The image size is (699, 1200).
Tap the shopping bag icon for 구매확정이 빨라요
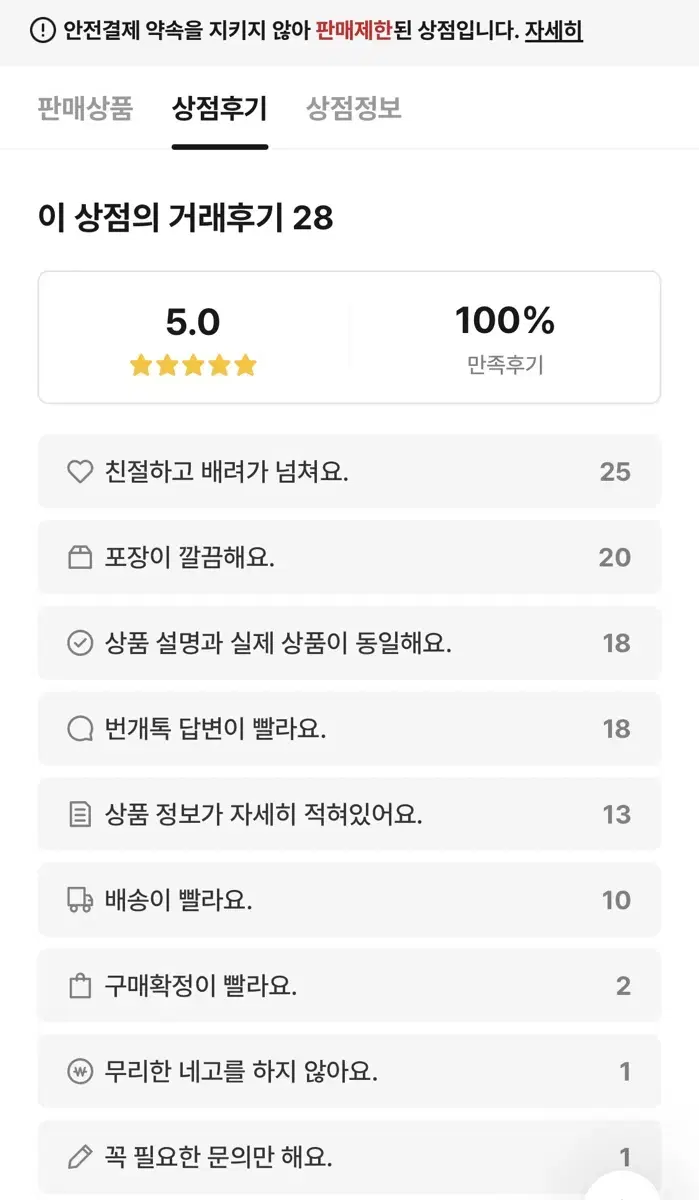coord(80,986)
